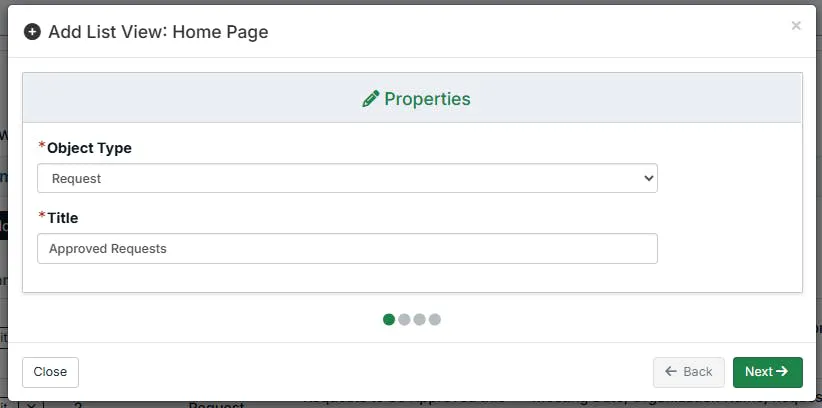The width and height of the screenshot is (822, 408).
Task: Click the pencil icon next to Properties
Action: tap(371, 99)
